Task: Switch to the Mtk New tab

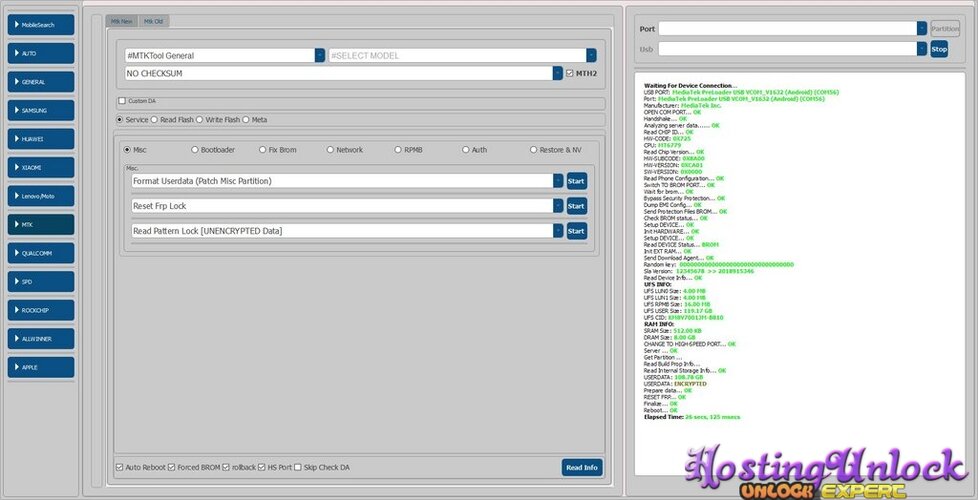Action: 122,21
